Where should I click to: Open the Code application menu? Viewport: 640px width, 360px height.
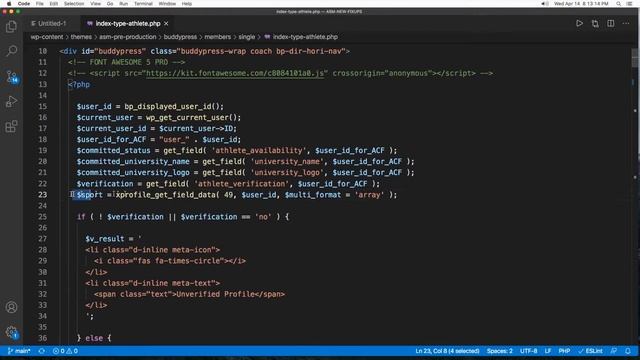pyautogui.click(x=24, y=4)
